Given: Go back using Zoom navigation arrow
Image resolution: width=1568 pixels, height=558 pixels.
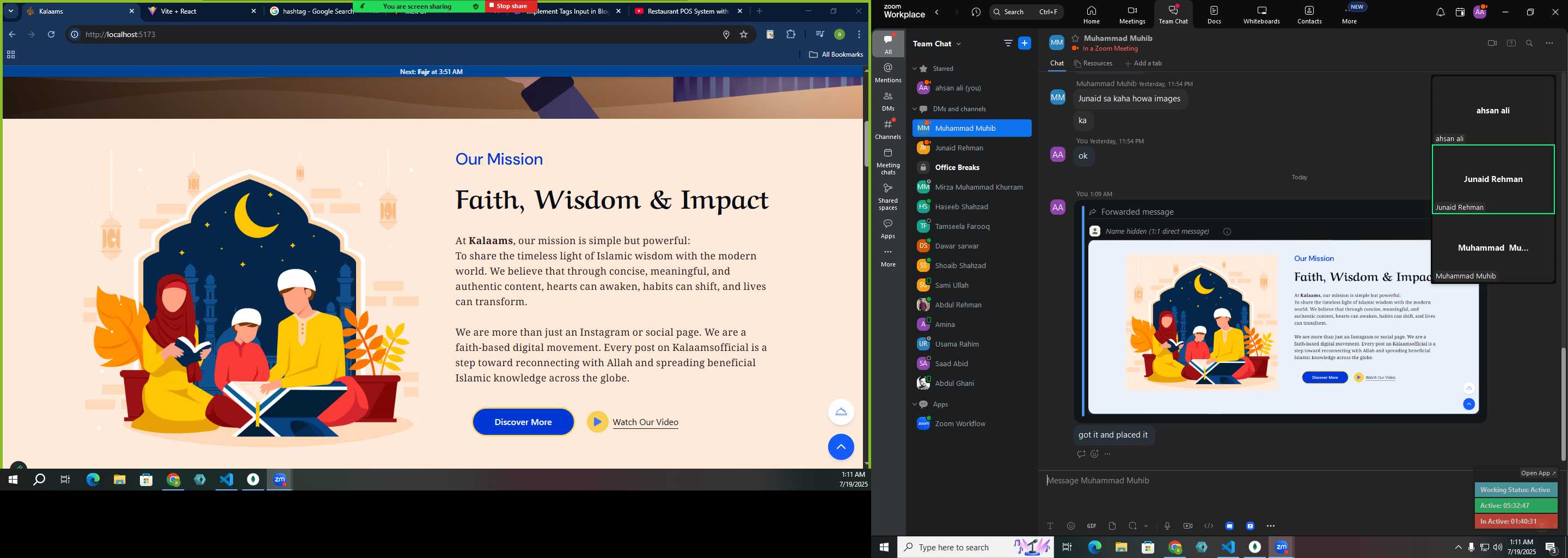Looking at the screenshot, I should point(938,12).
